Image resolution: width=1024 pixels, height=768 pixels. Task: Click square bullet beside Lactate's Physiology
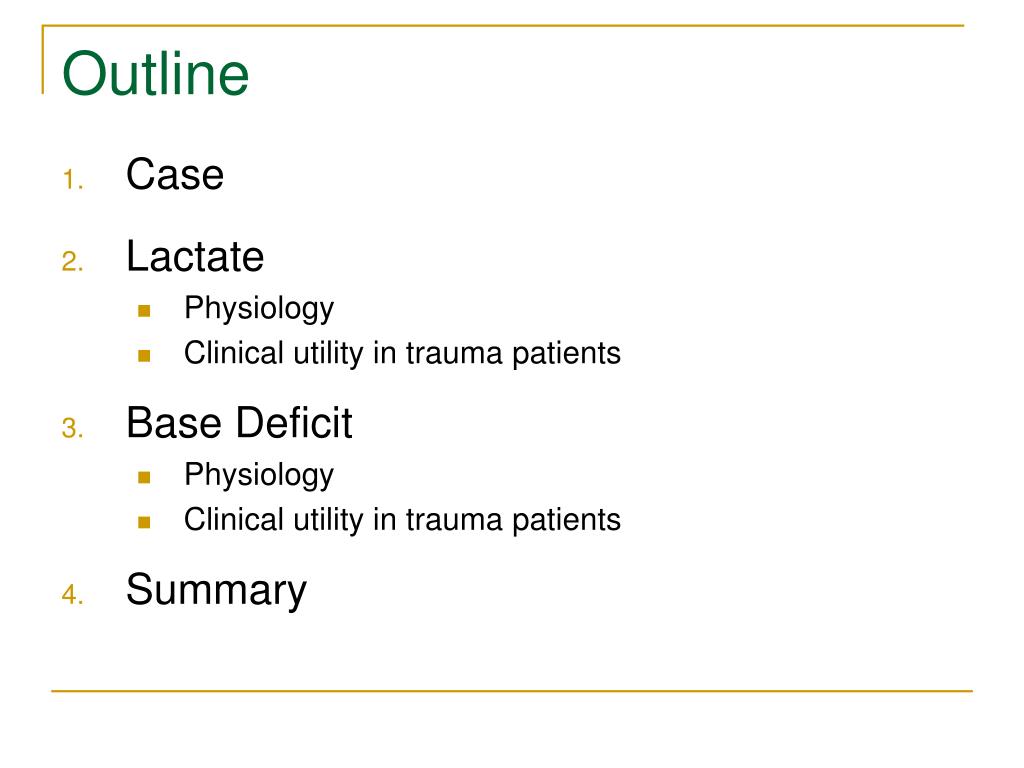tap(144, 311)
